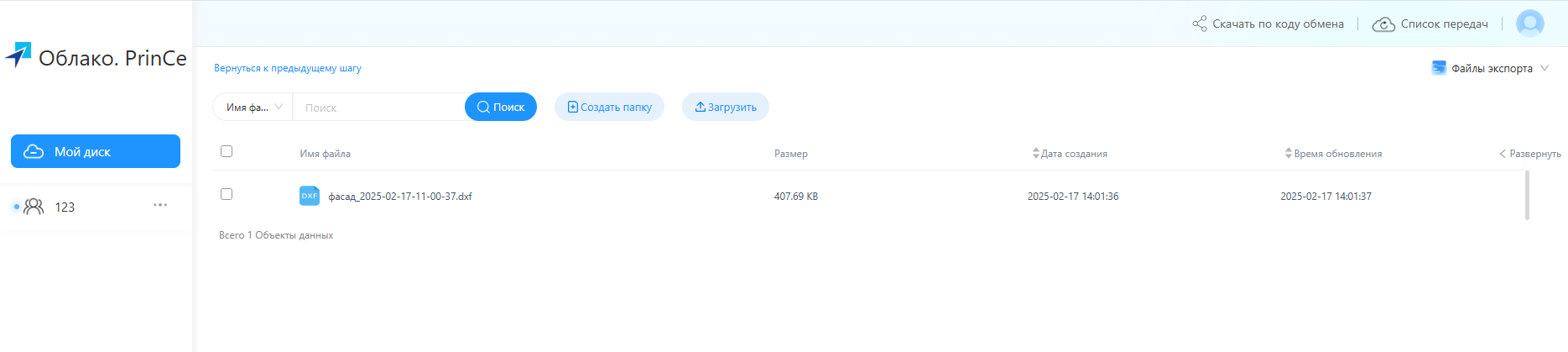Viewport: 1568px width, 352px height.
Task: Click Развернуть to expand panel
Action: tap(1530, 154)
